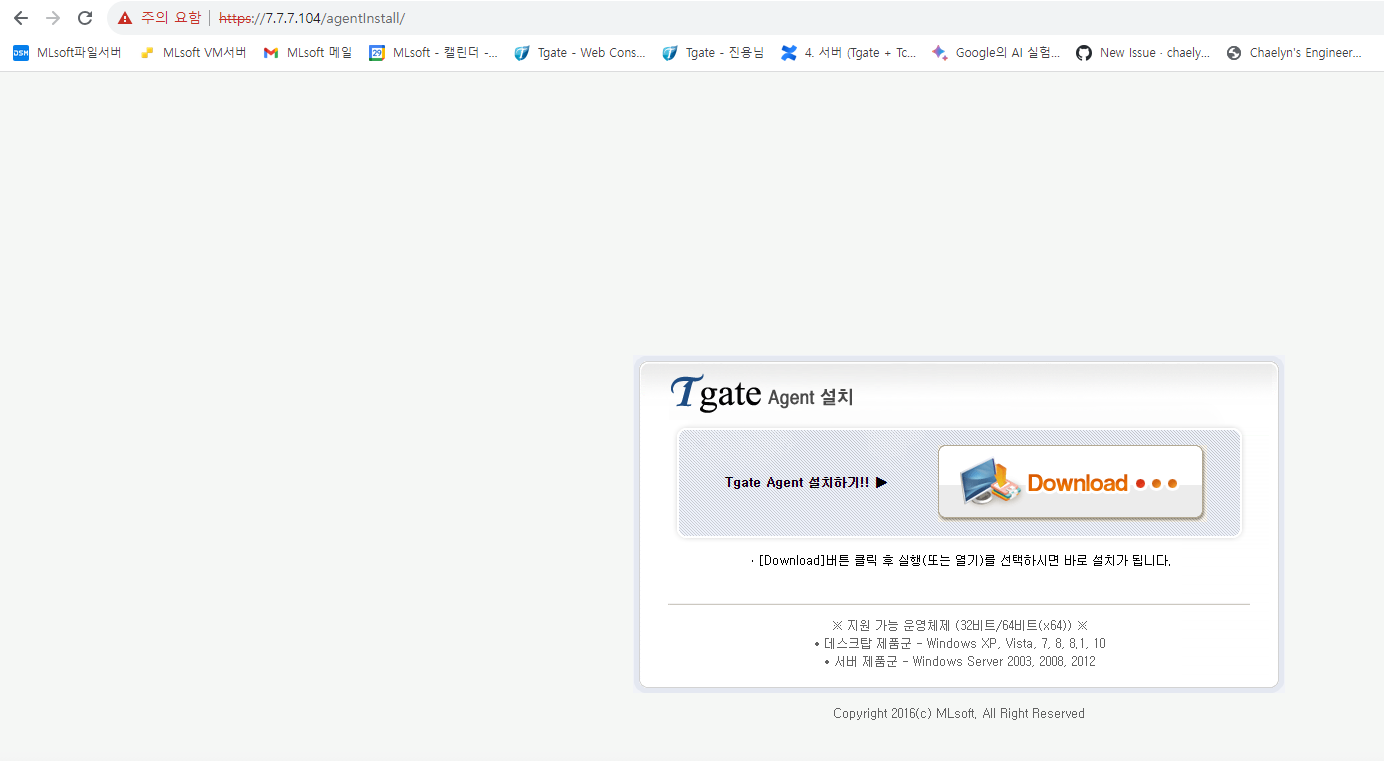Go forward to the next page
1384x761 pixels.
[x=53, y=18]
